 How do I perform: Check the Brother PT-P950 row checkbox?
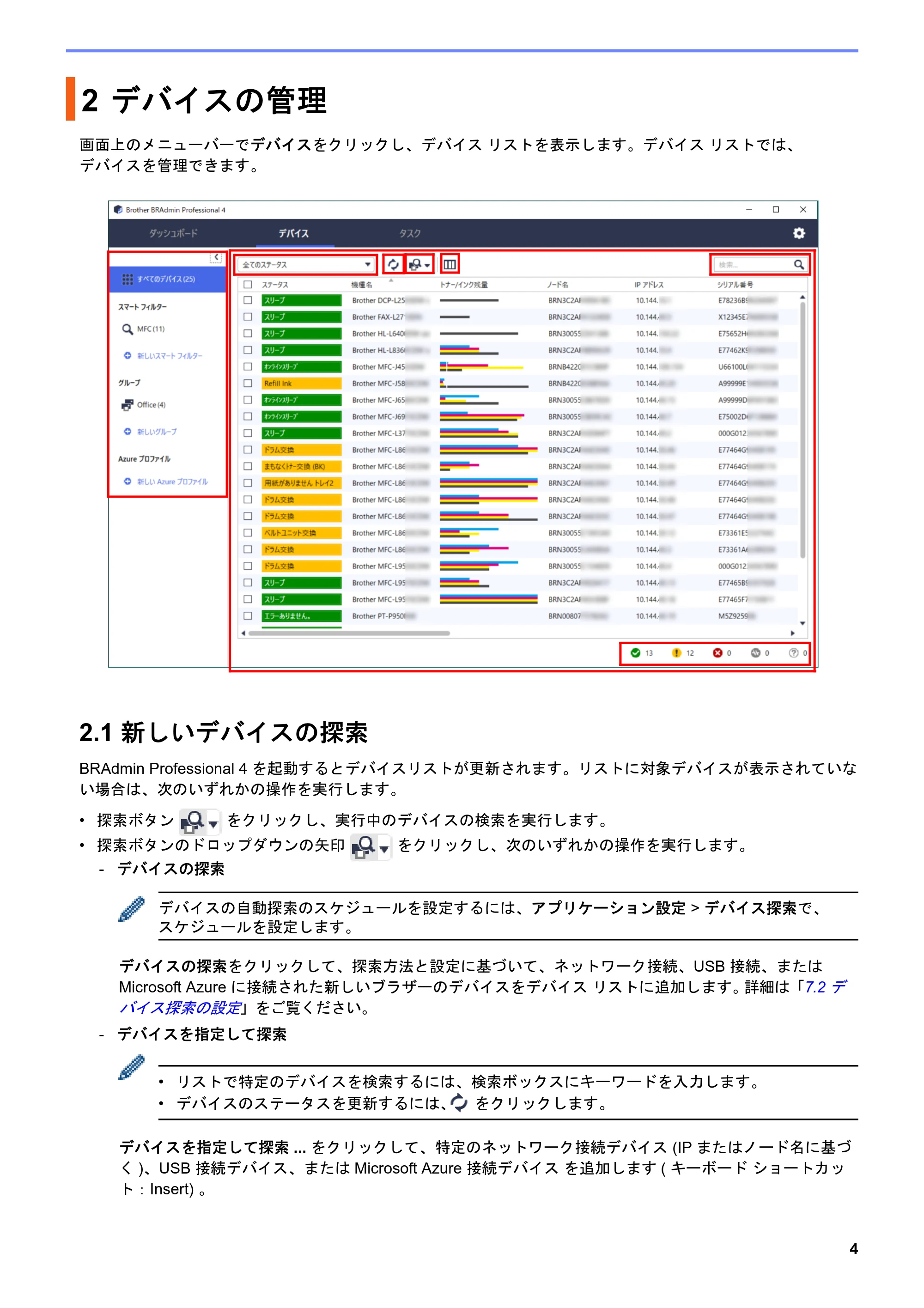[x=248, y=616]
